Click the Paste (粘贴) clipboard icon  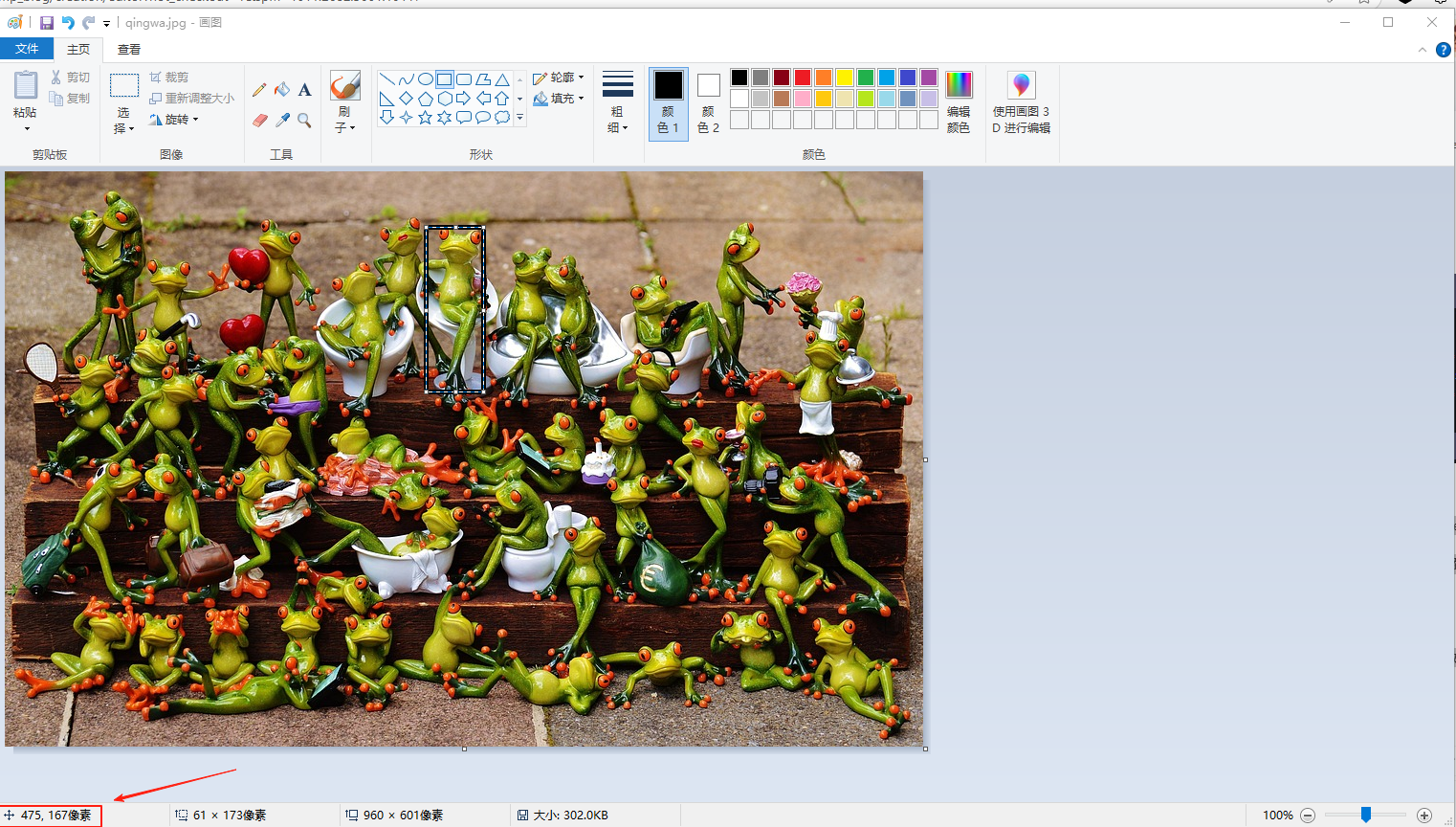26,85
